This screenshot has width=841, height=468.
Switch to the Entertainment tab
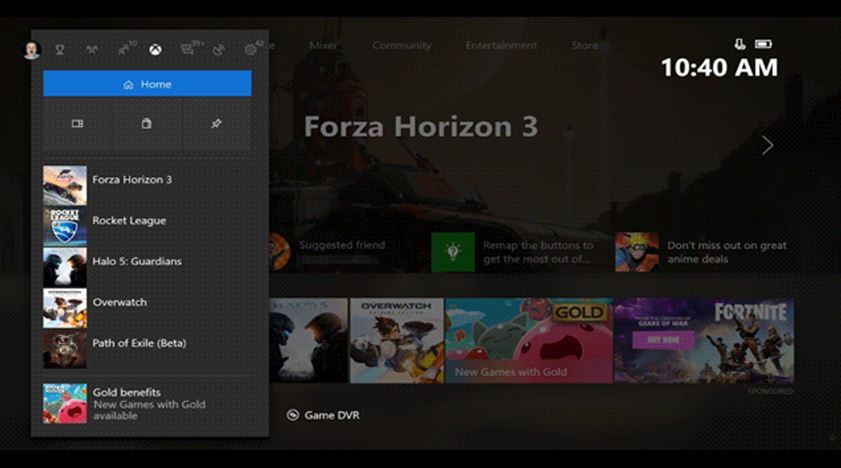click(501, 46)
